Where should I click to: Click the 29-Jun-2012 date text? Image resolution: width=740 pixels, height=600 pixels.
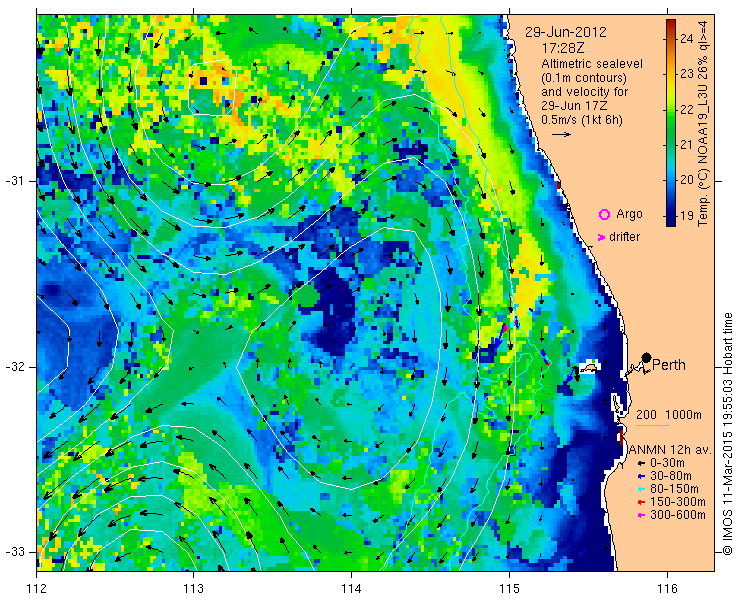coord(566,32)
